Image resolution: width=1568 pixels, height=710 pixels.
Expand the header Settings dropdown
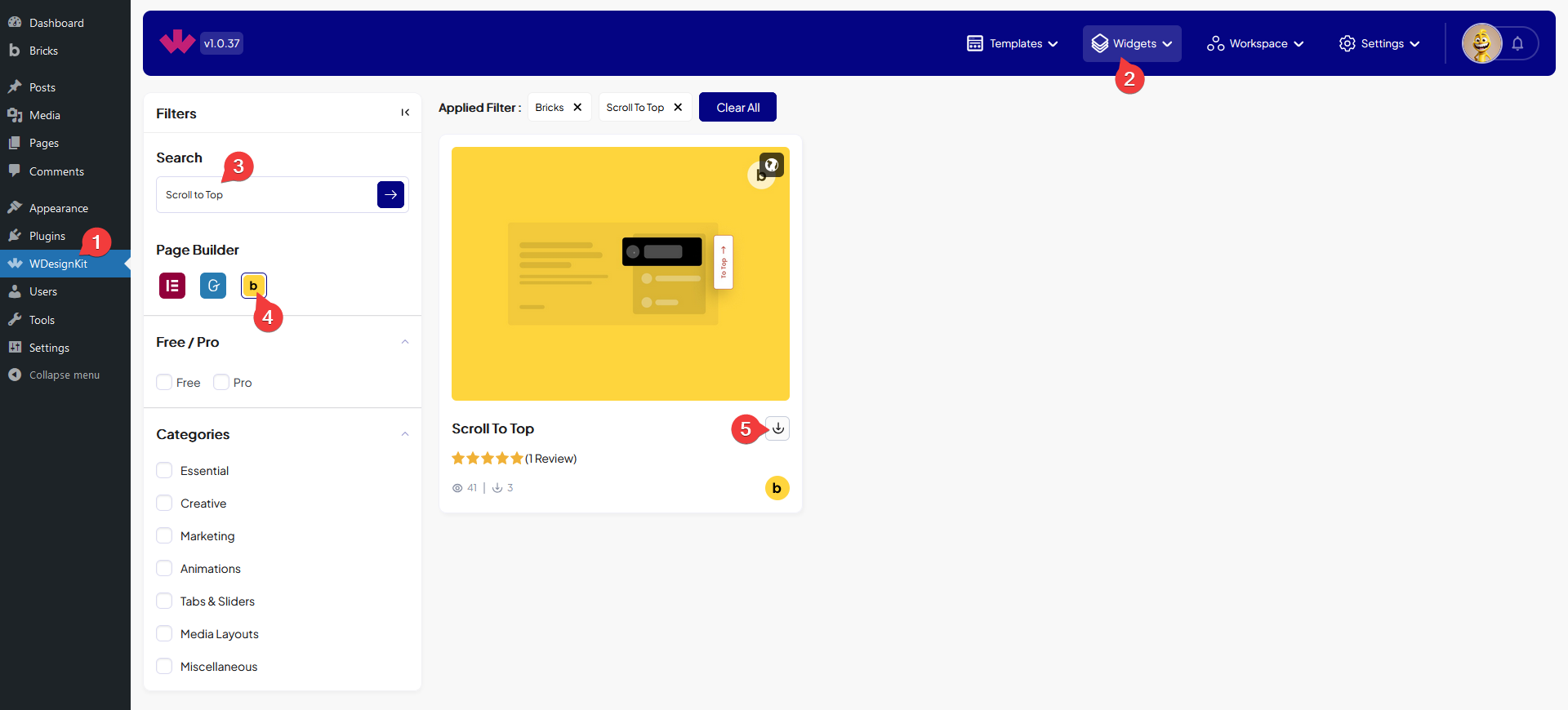click(1379, 43)
